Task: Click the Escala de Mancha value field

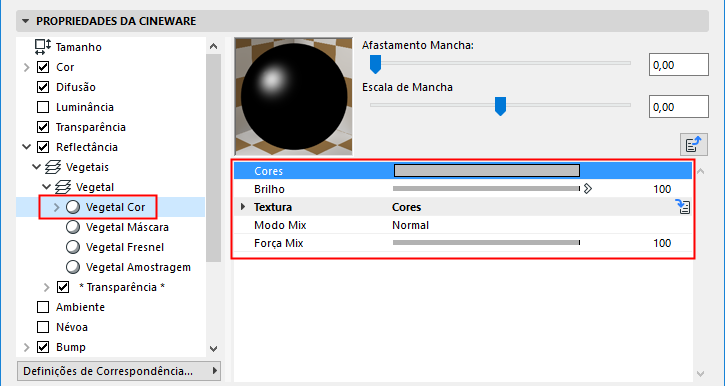Action: [679, 107]
